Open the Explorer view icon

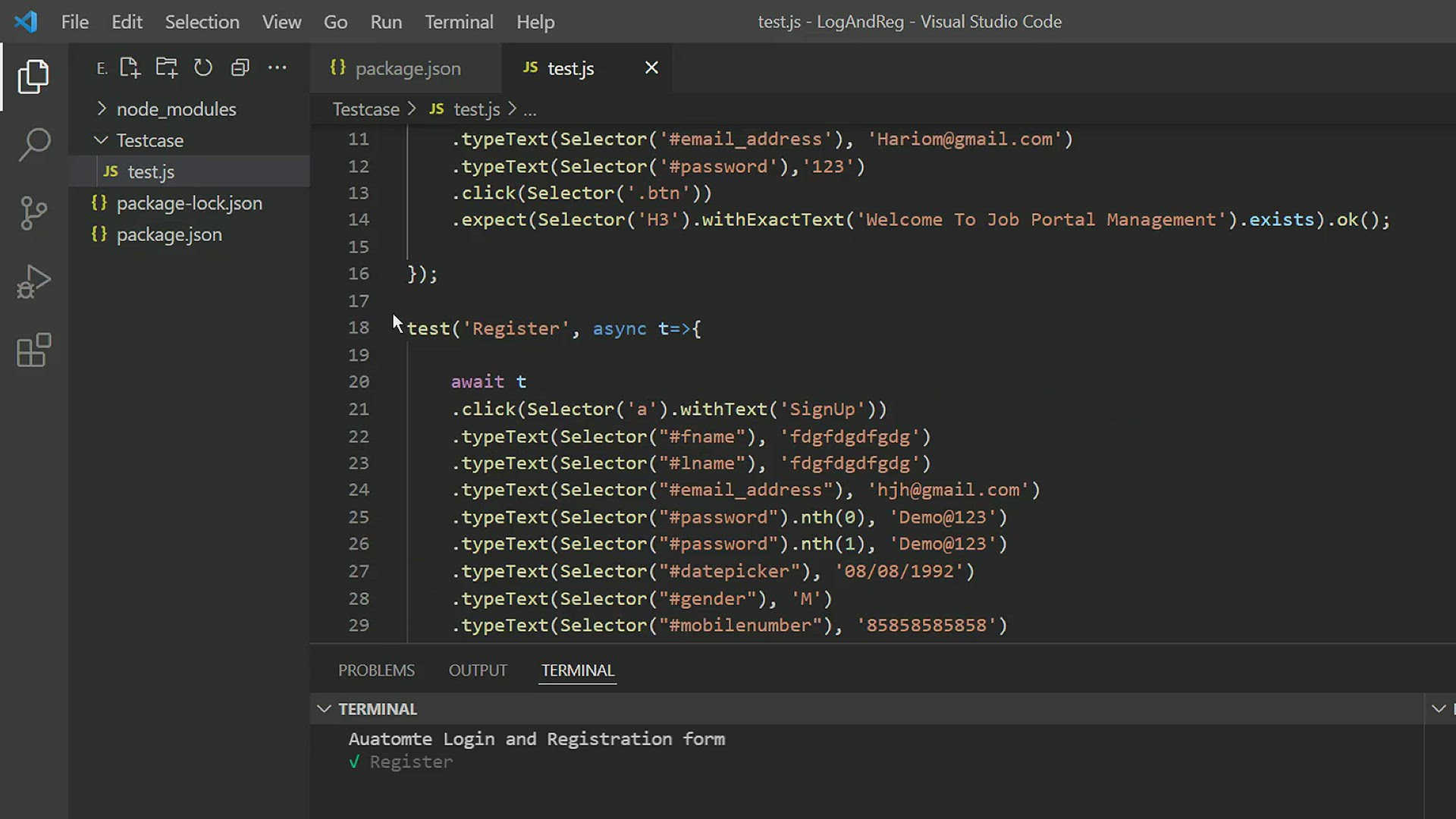tap(33, 76)
